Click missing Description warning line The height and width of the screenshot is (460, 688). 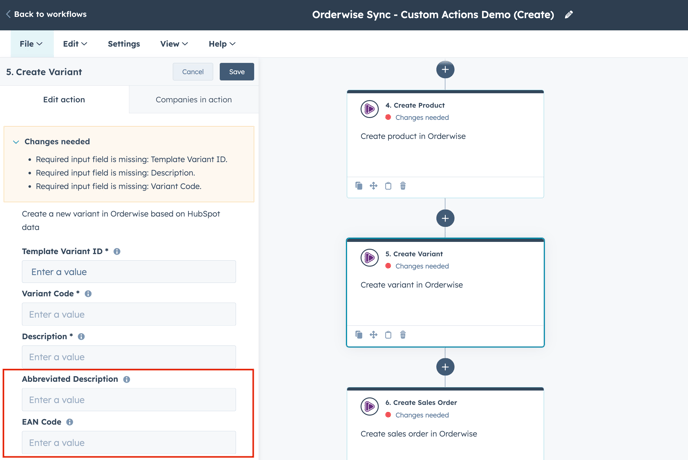(115, 173)
